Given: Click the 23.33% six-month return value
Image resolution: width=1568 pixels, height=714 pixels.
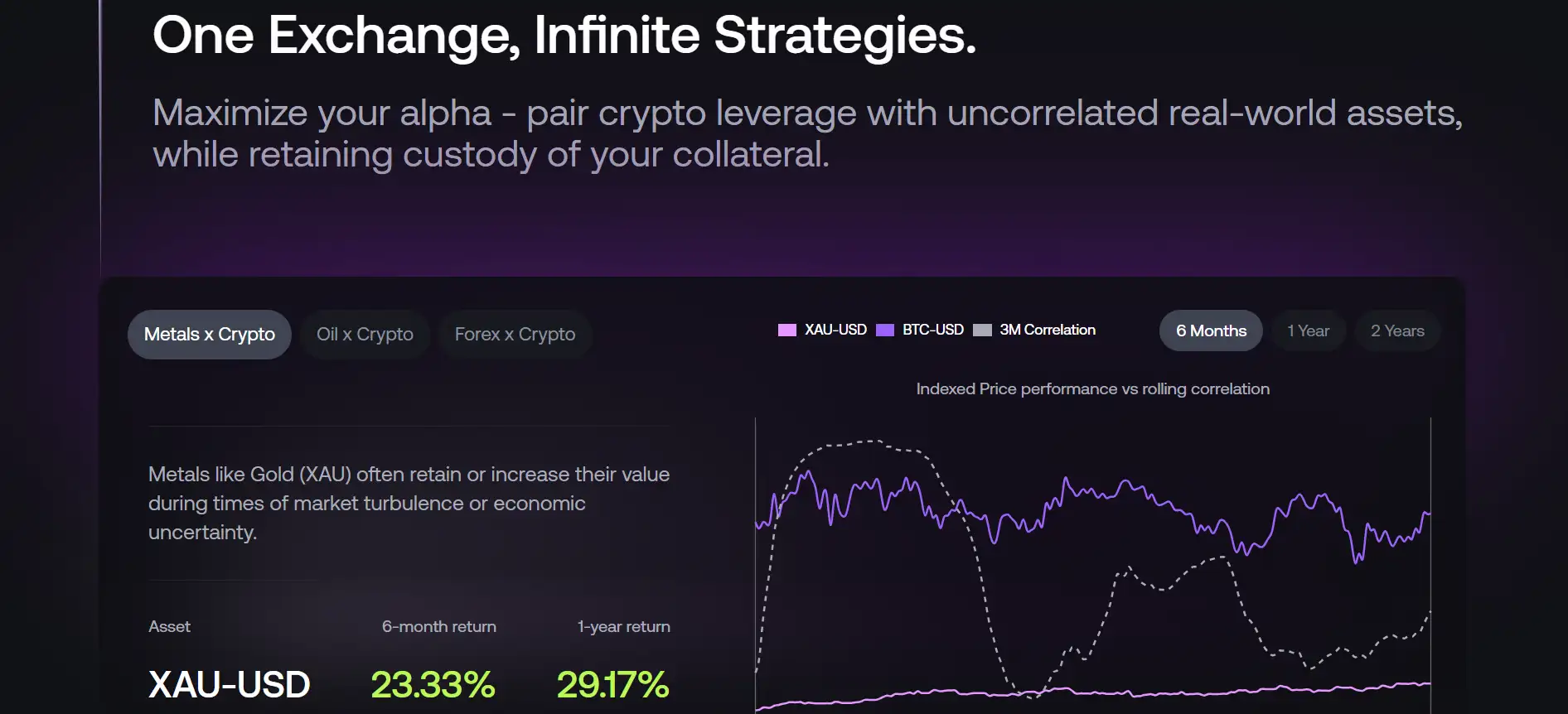Looking at the screenshot, I should [433, 685].
